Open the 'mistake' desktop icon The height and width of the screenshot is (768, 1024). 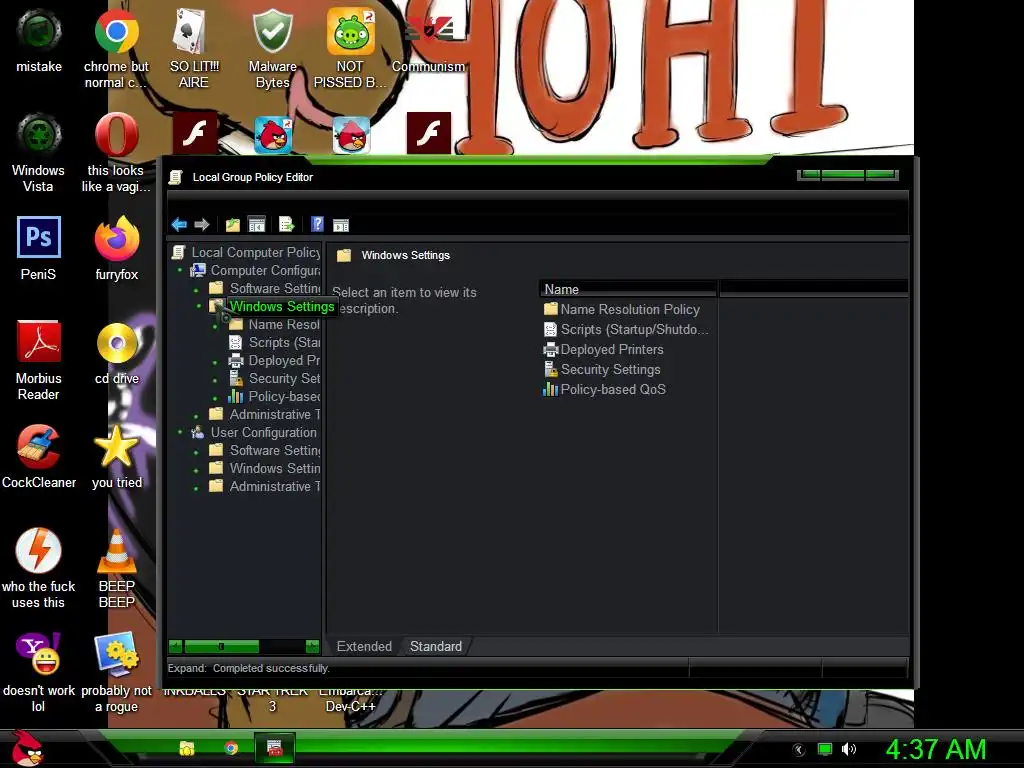pyautogui.click(x=39, y=40)
